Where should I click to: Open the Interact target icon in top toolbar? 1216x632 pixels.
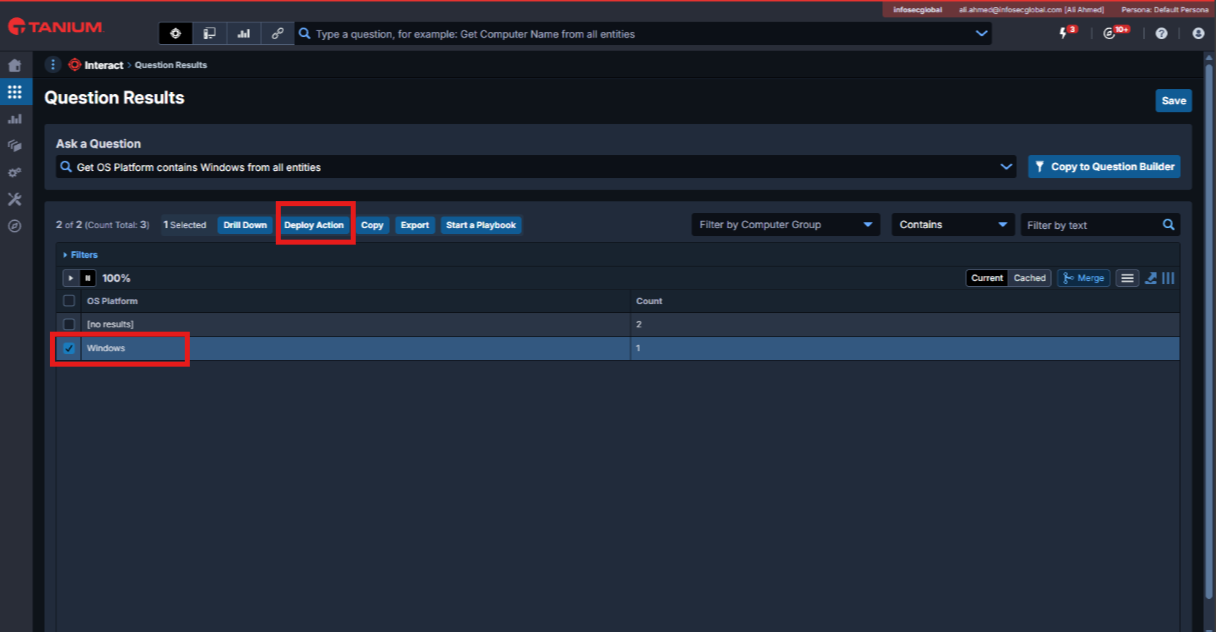tap(176, 33)
